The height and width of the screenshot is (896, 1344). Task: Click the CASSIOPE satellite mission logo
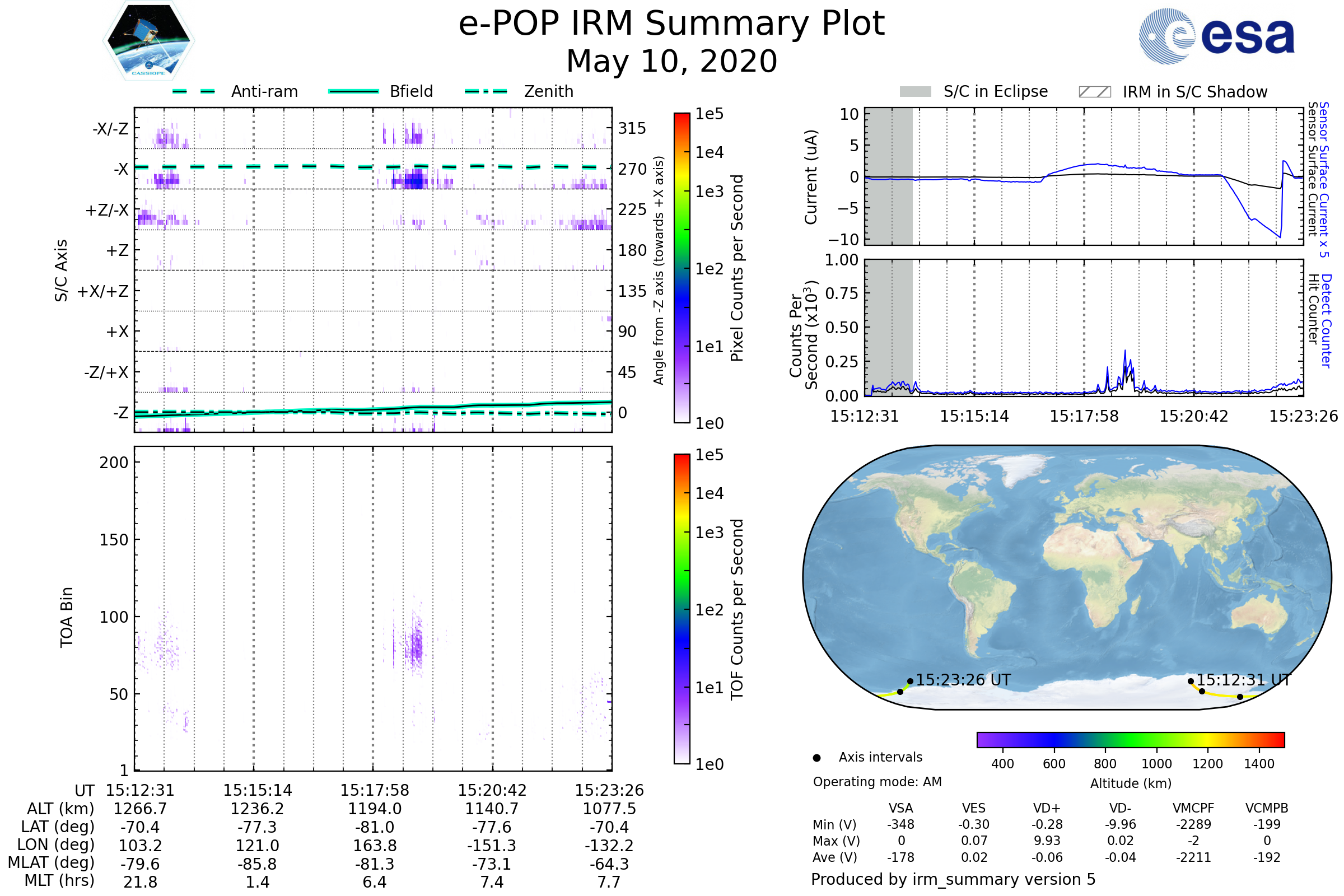click(148, 41)
